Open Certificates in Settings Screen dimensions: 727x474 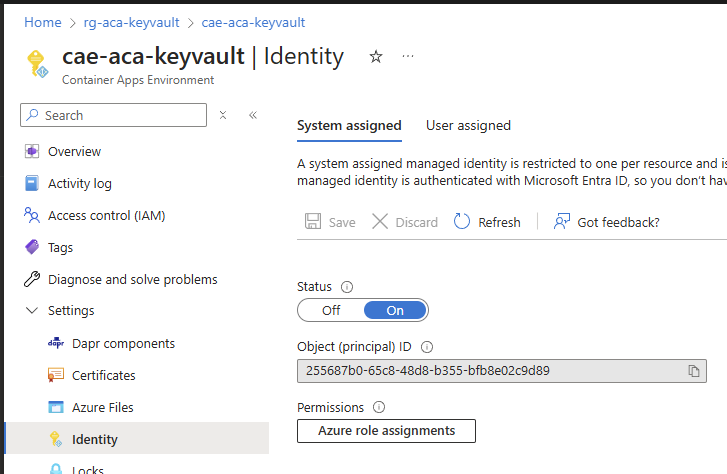click(103, 375)
